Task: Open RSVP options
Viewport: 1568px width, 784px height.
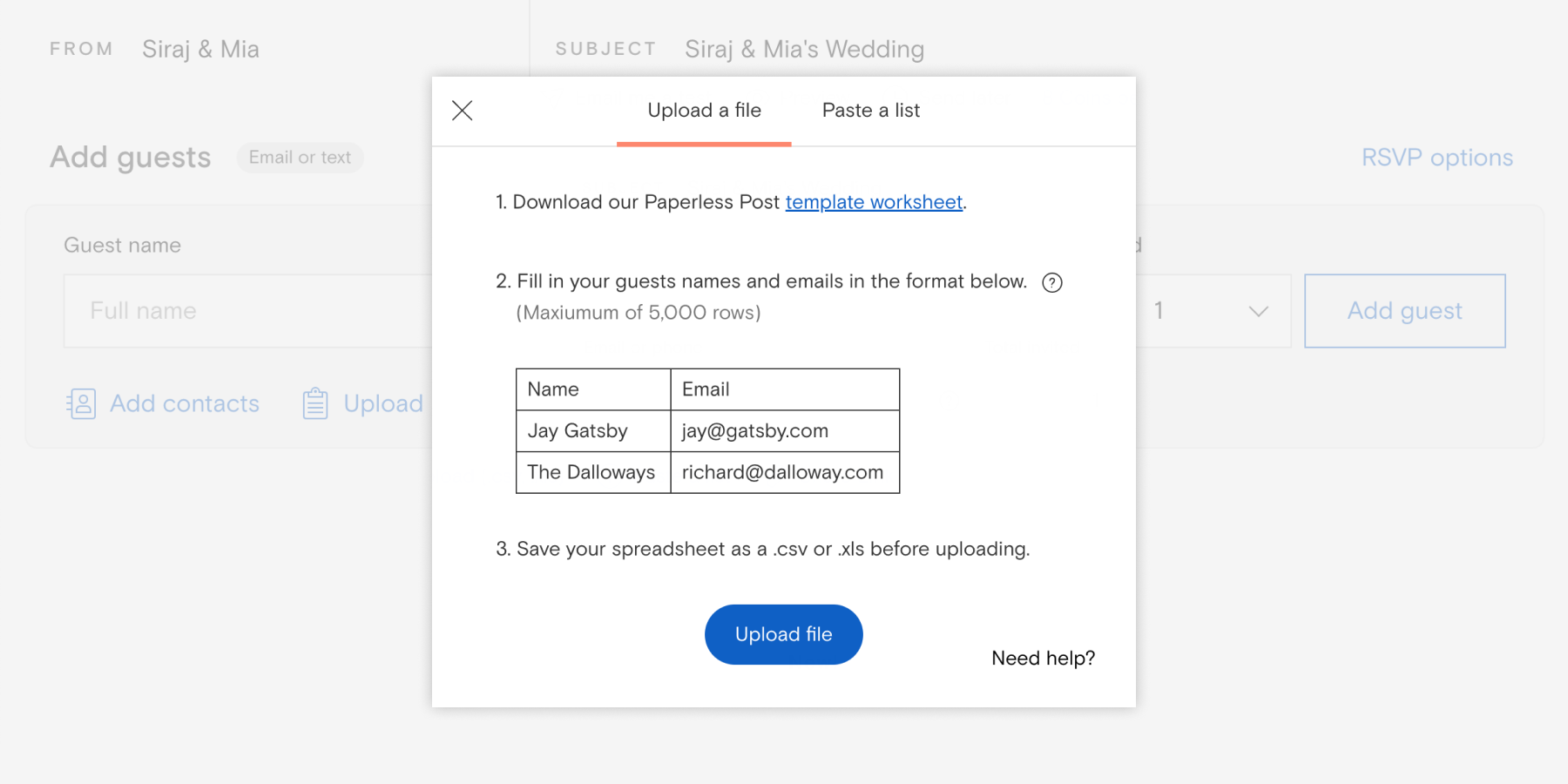Action: tap(1436, 158)
